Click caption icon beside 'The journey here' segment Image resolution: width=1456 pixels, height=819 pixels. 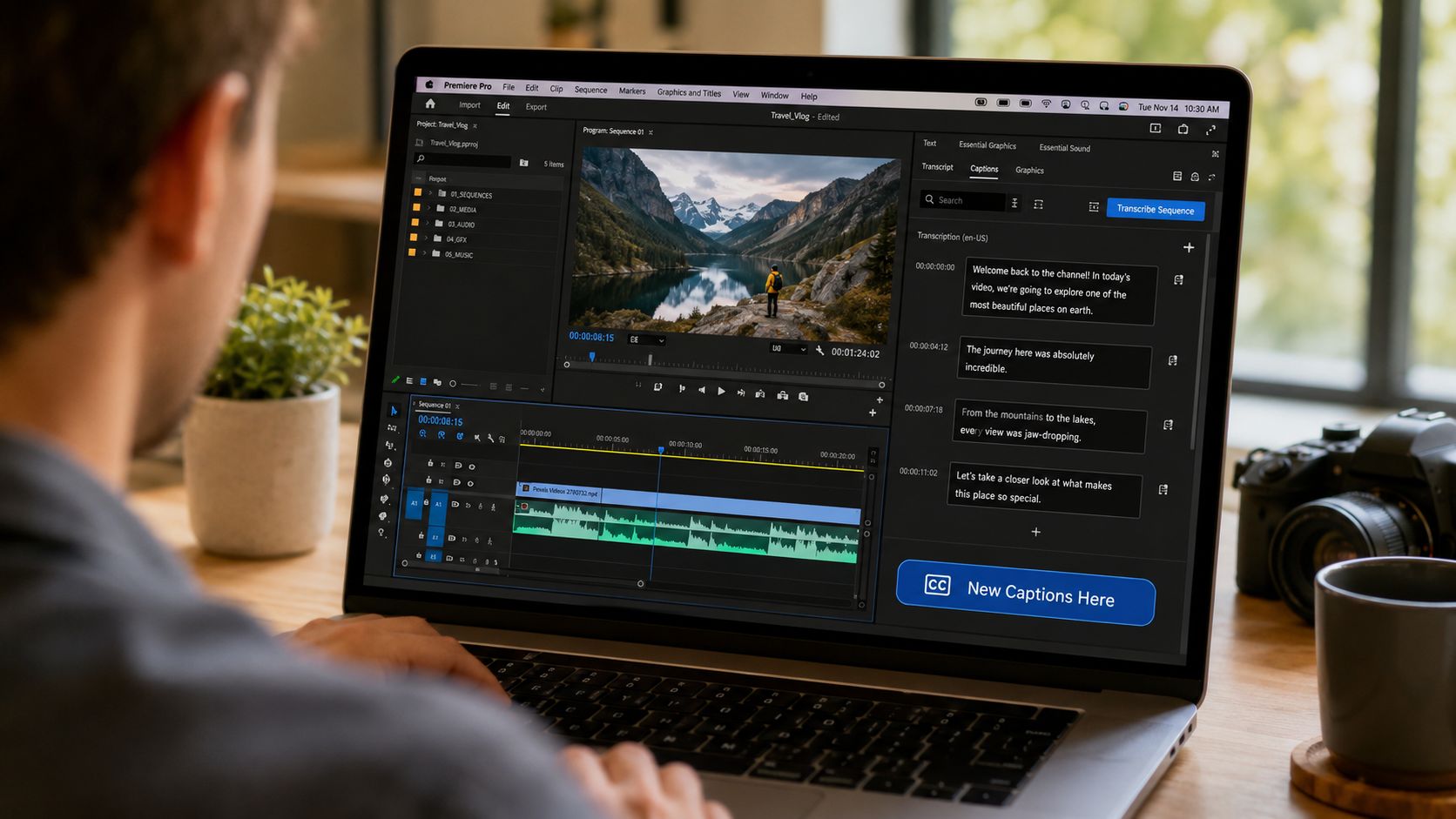[x=1173, y=360]
